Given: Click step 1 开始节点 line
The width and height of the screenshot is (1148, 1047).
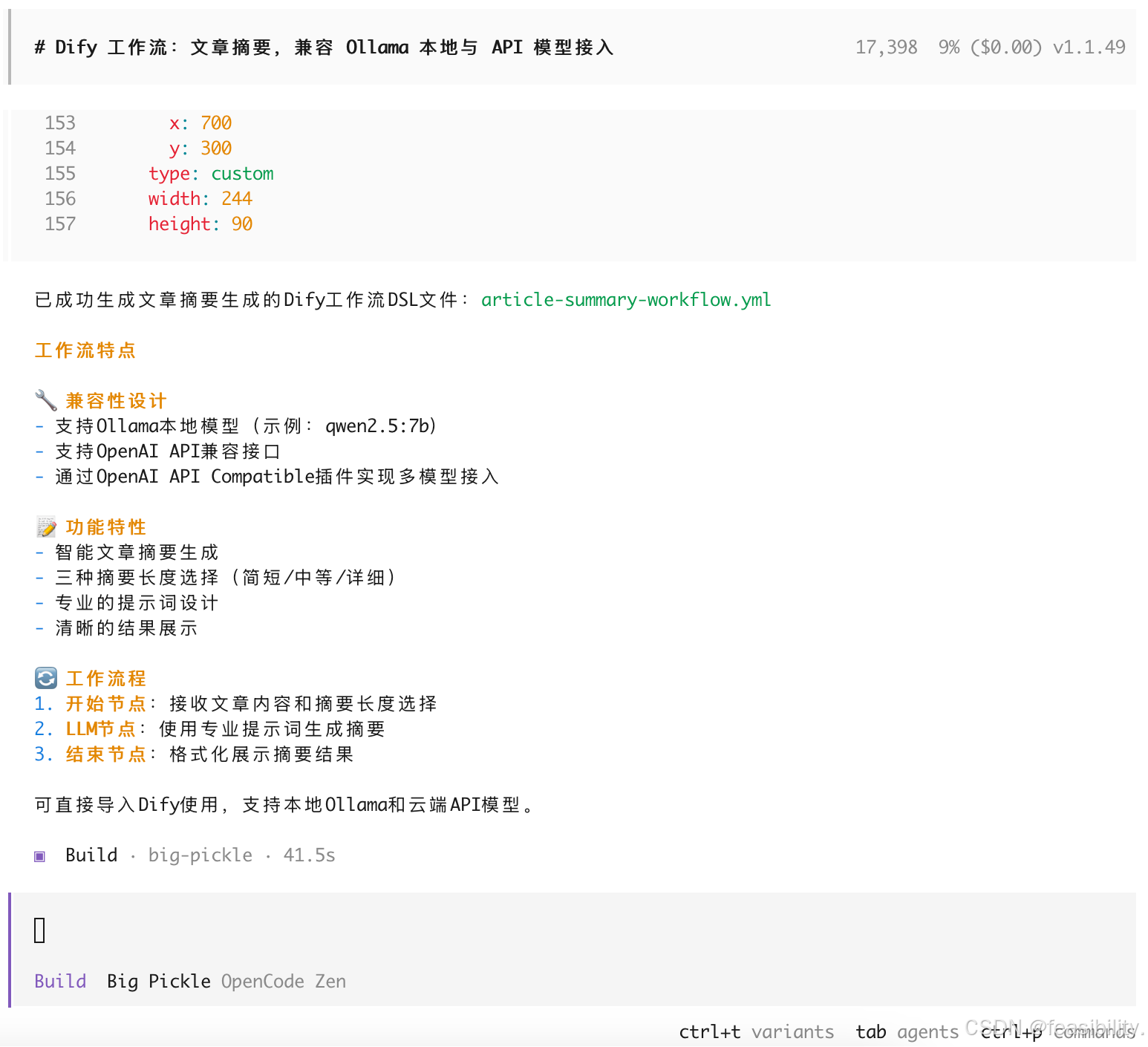Looking at the screenshot, I should tap(236, 704).
